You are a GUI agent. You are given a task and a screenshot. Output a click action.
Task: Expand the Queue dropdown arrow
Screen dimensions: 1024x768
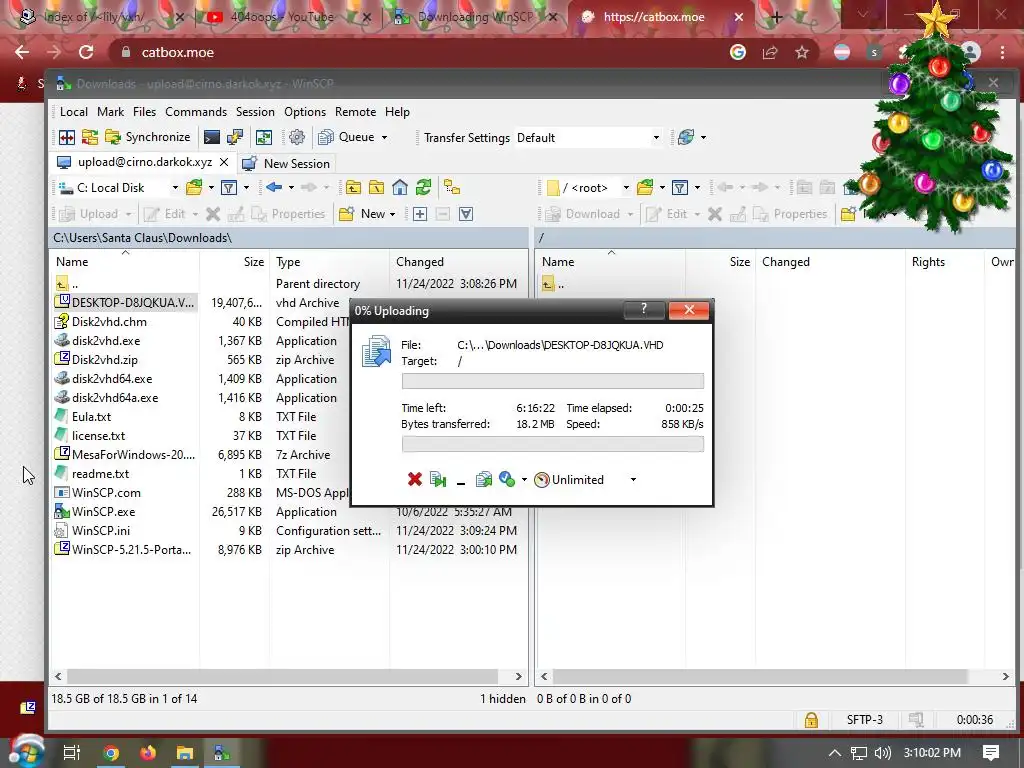(384, 137)
